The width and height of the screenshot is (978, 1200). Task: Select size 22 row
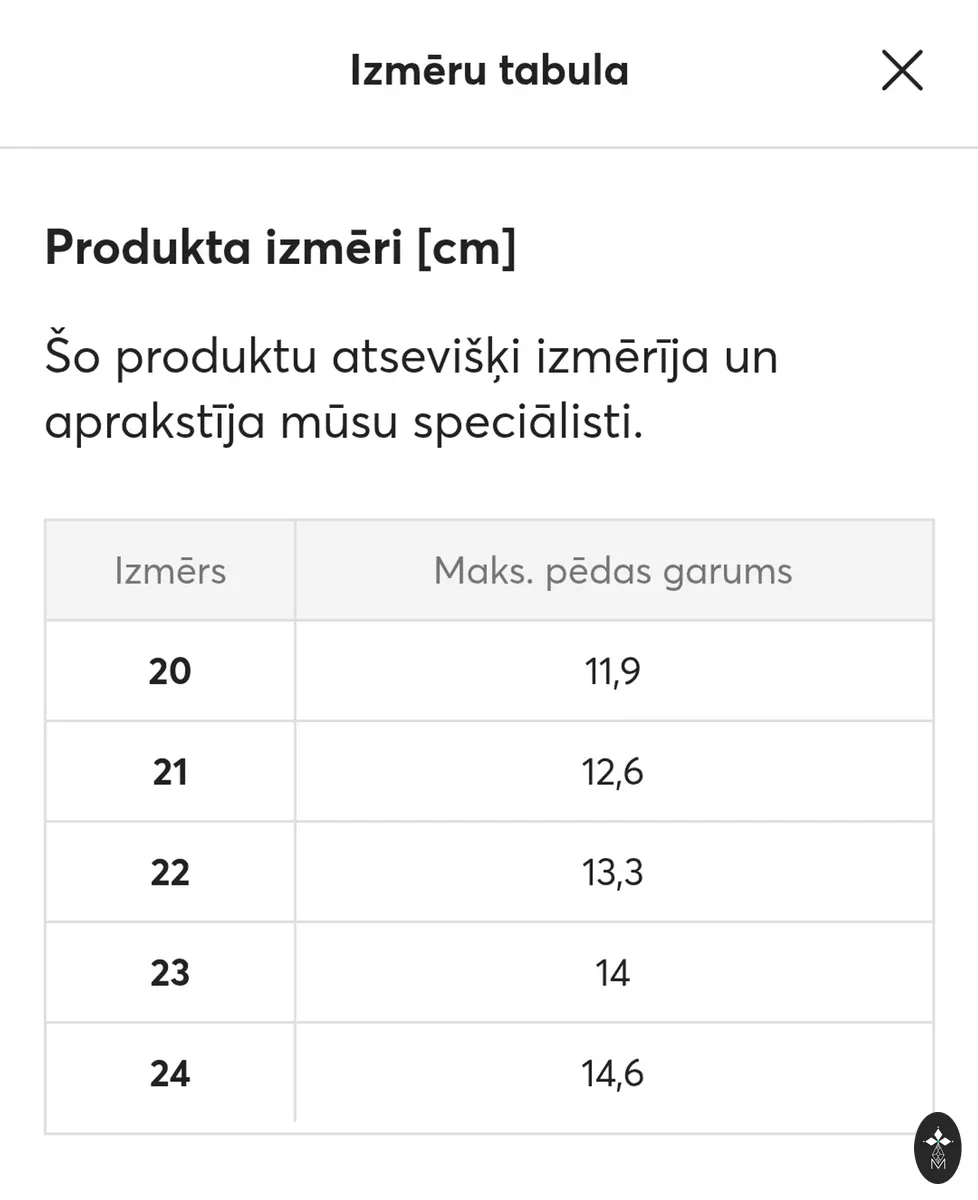[489, 873]
